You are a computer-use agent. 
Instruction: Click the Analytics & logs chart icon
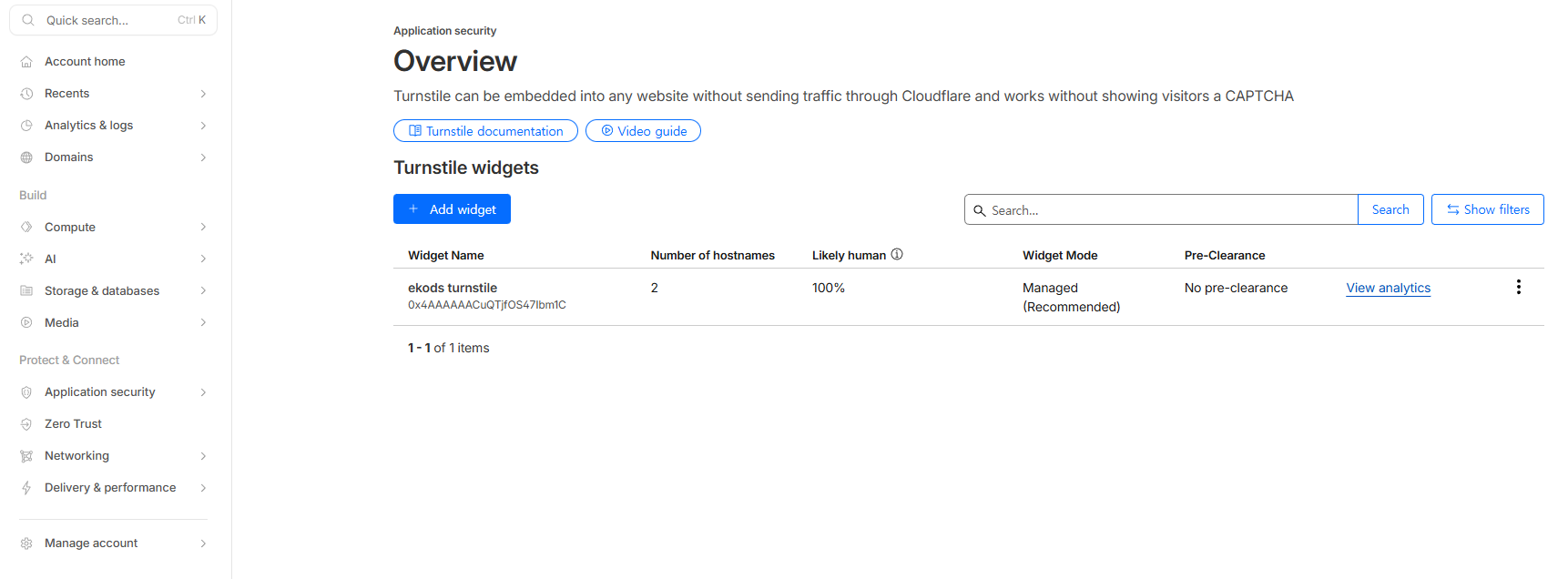(x=26, y=126)
